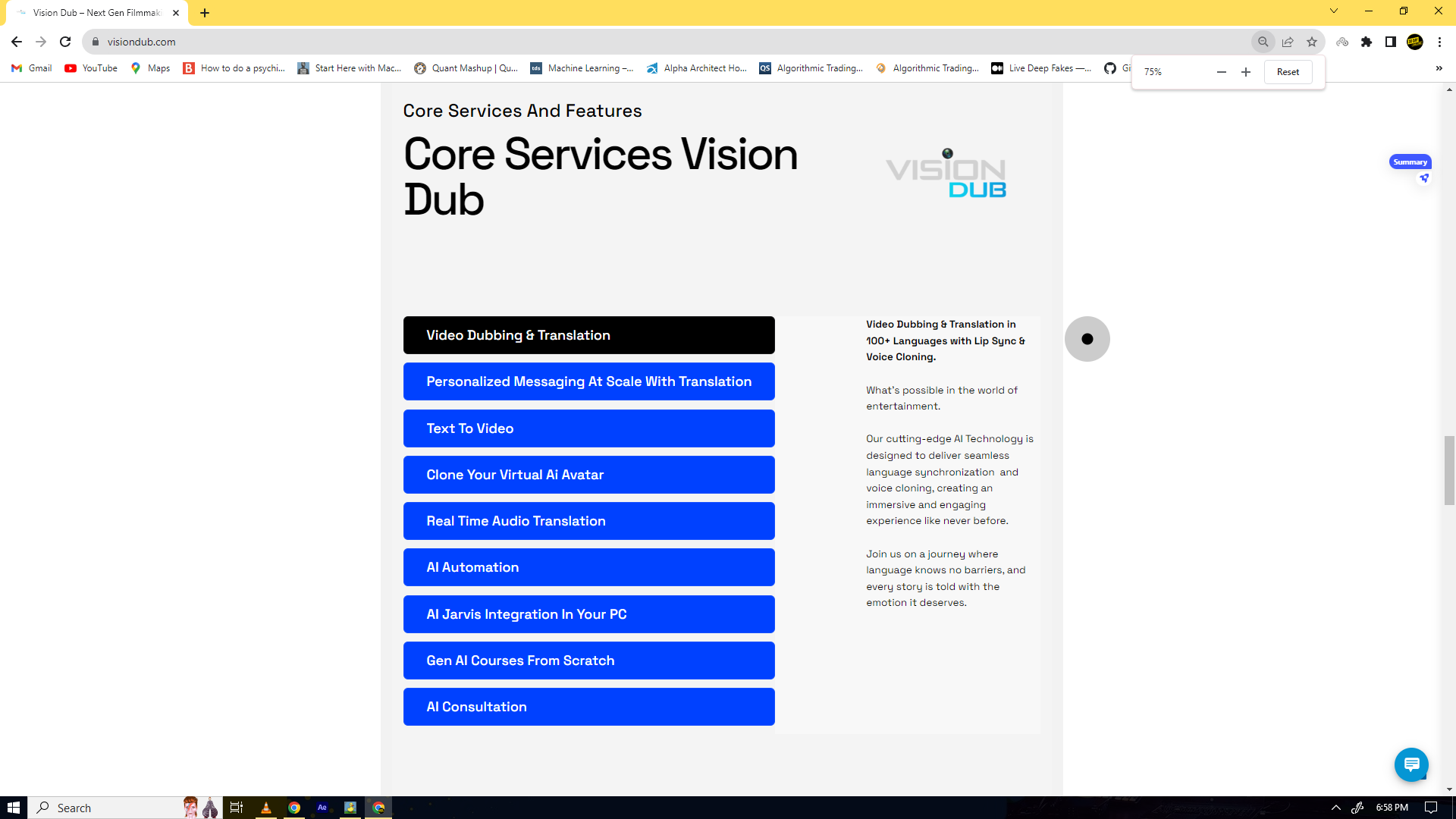Expand the hidden bookmarks chevron

coord(1439,68)
